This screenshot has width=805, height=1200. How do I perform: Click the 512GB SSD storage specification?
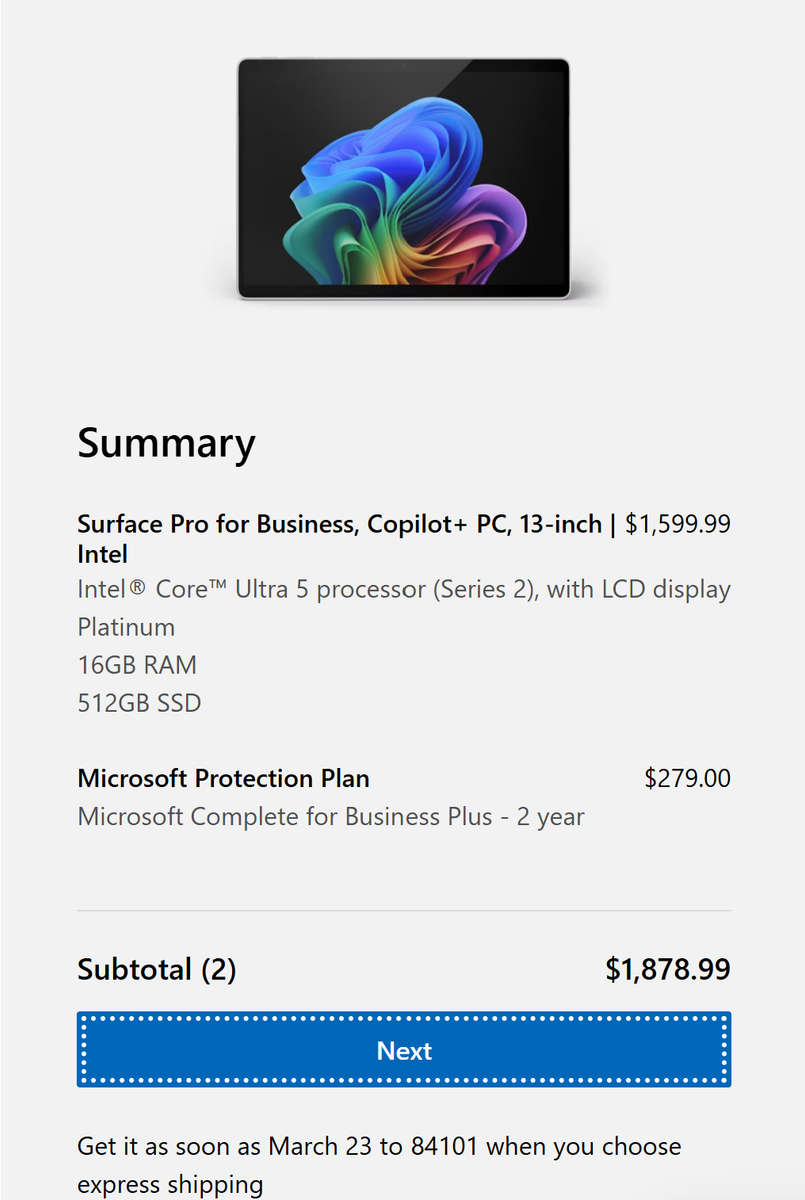pyautogui.click(x=139, y=703)
